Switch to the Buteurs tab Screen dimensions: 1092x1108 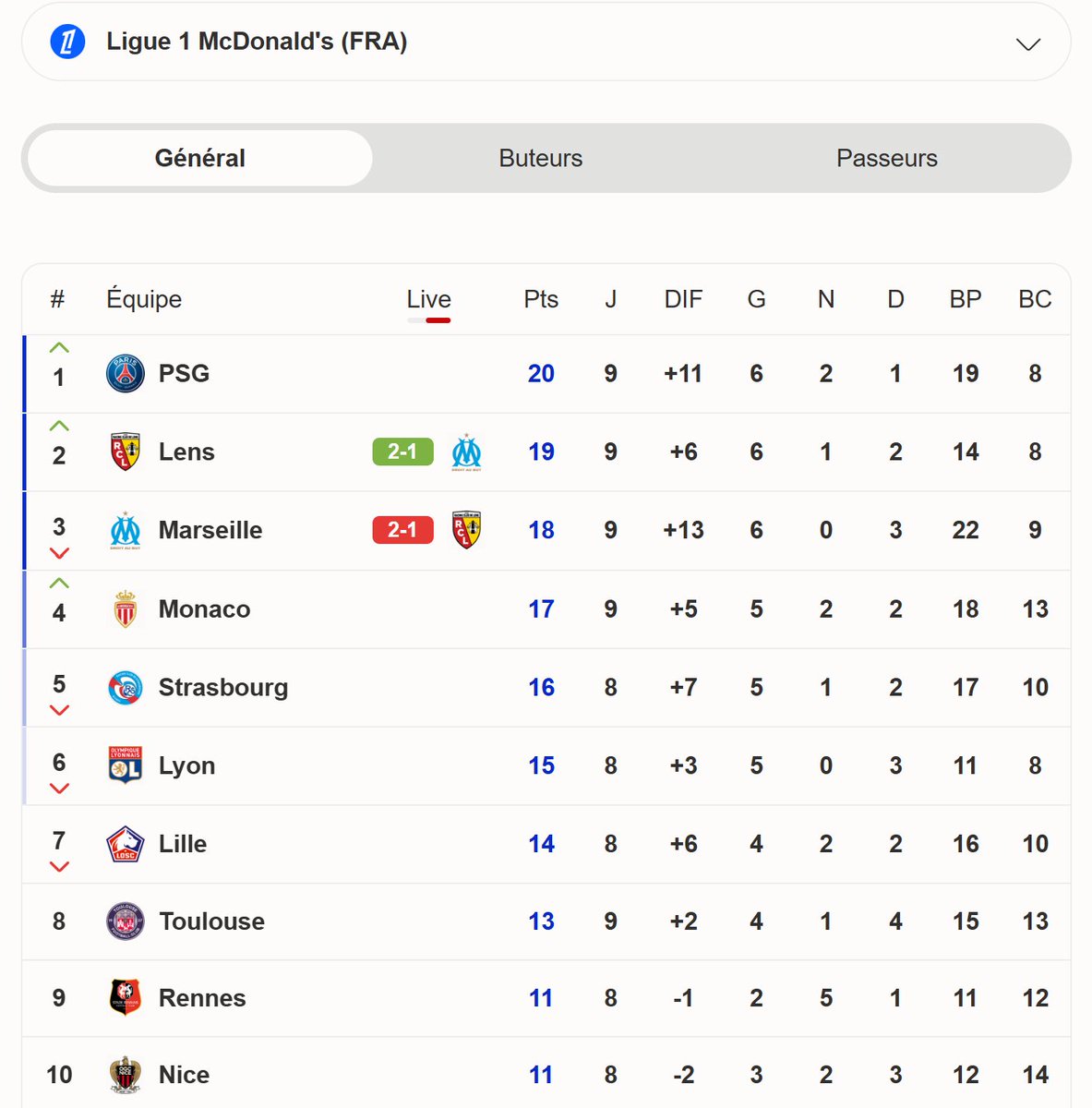(x=541, y=158)
